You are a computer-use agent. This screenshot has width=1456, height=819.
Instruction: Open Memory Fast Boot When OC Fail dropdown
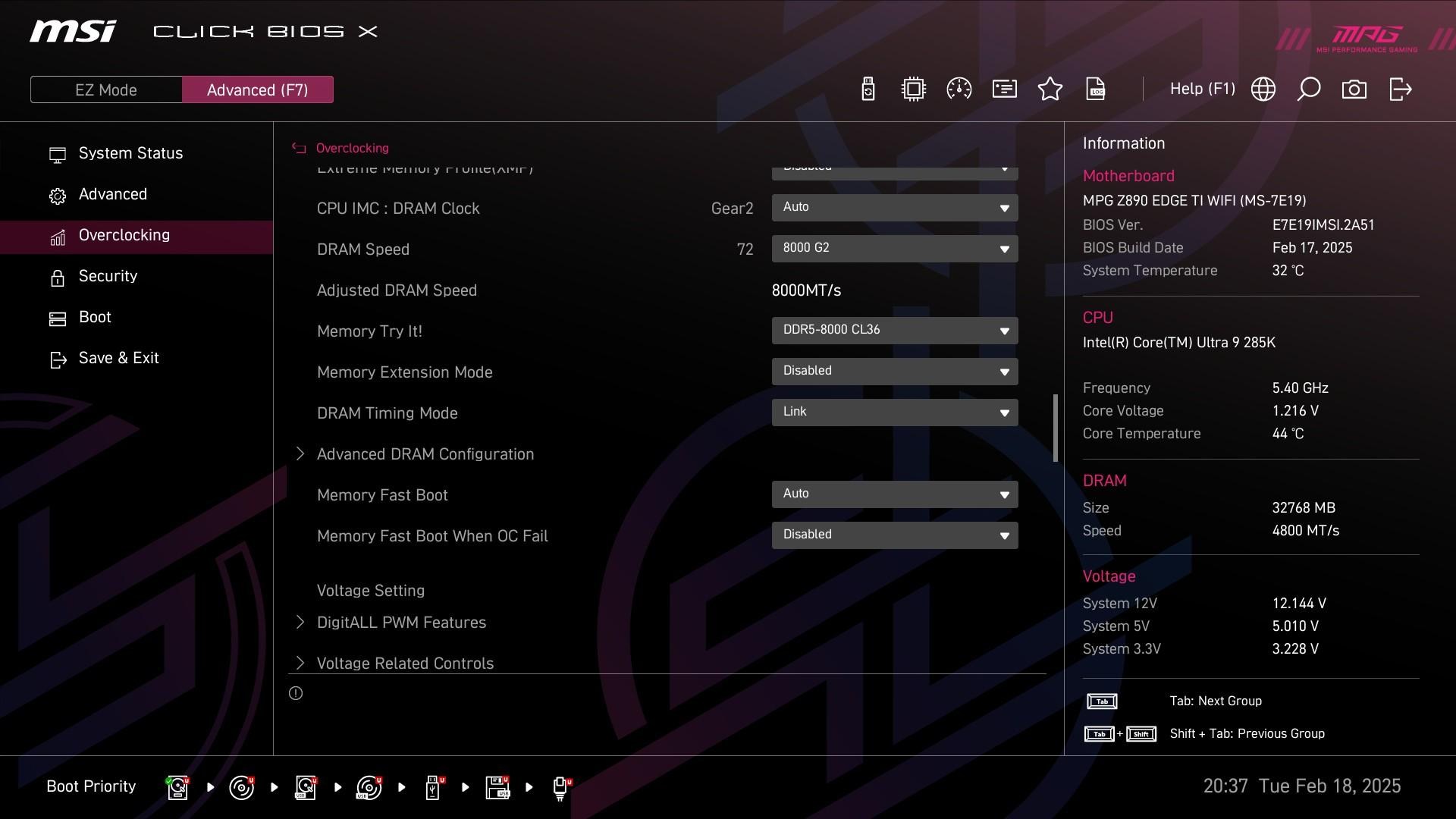895,535
